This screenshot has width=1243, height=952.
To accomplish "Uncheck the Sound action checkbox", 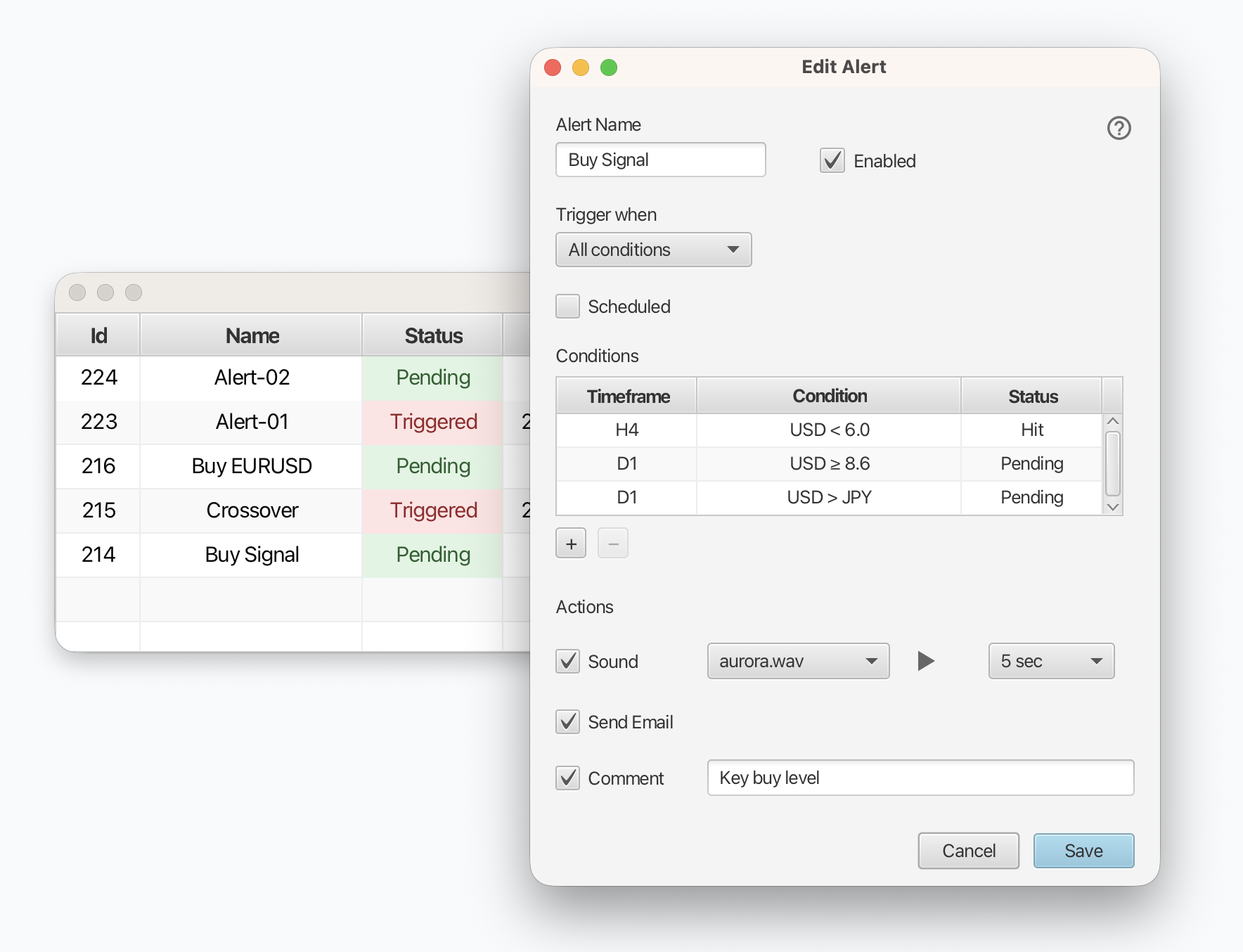I will click(x=567, y=661).
